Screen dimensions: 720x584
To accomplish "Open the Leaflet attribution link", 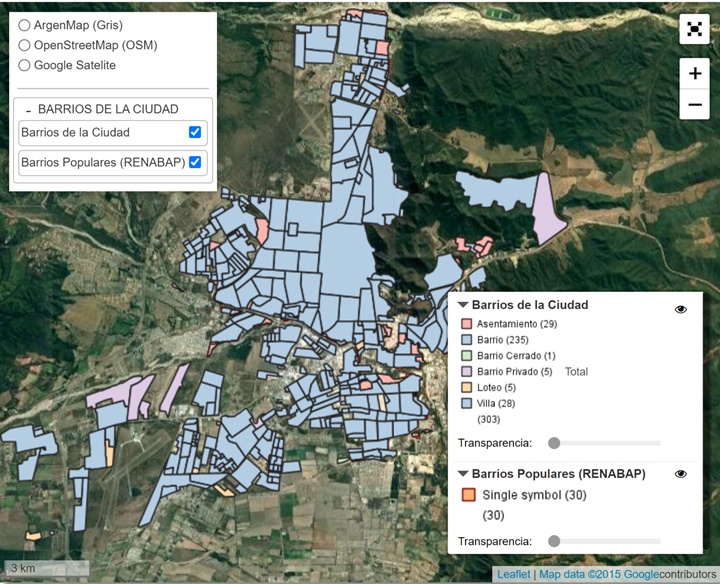I will tap(513, 574).
